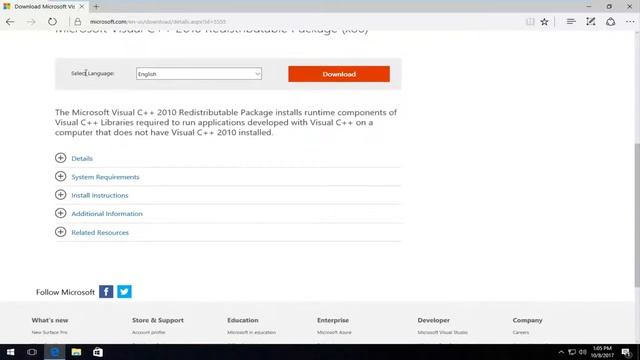Click the volume speaker tray icon
This screenshot has height=360, width=640.
(x=583, y=352)
